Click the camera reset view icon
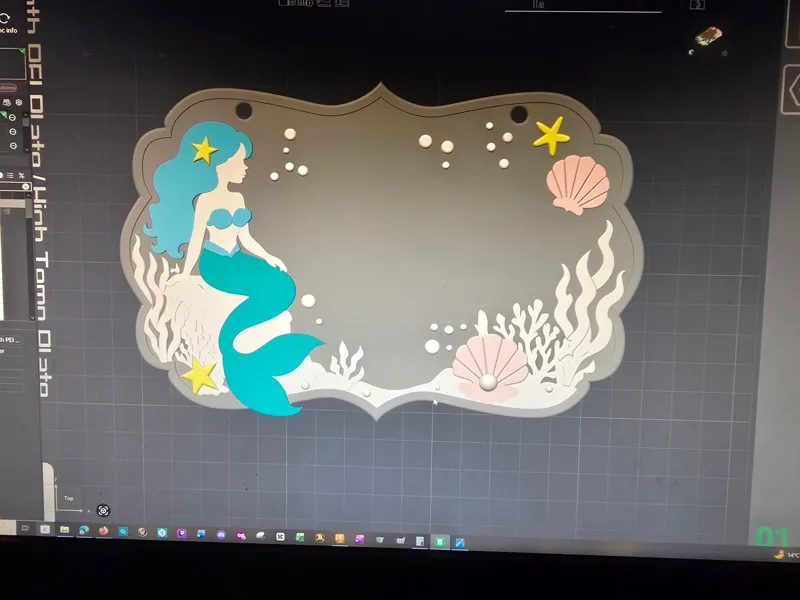The height and width of the screenshot is (600, 800). point(103,510)
